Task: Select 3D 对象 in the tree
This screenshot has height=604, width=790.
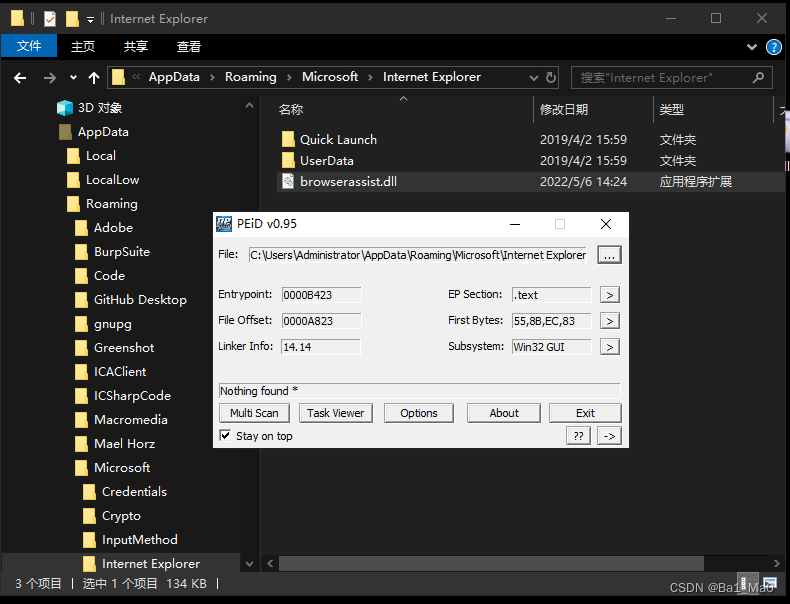Action: tap(100, 108)
